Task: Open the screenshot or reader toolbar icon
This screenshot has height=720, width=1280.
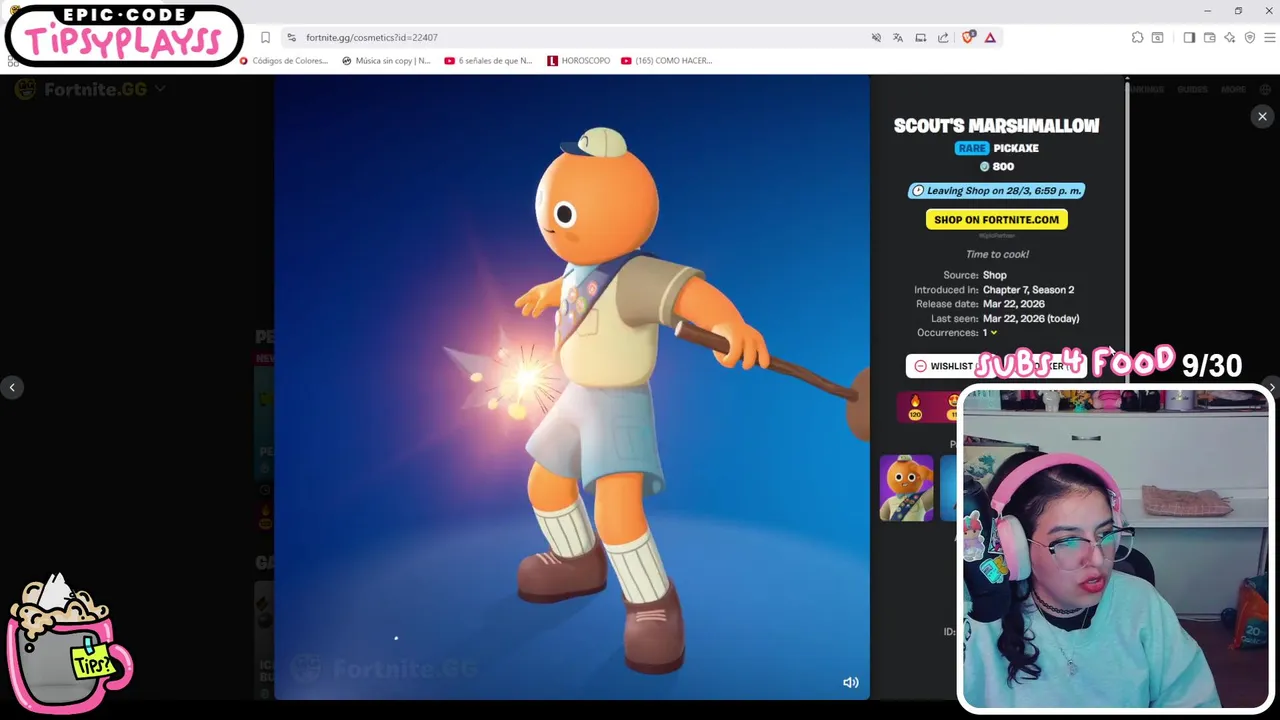Action: click(1157, 37)
